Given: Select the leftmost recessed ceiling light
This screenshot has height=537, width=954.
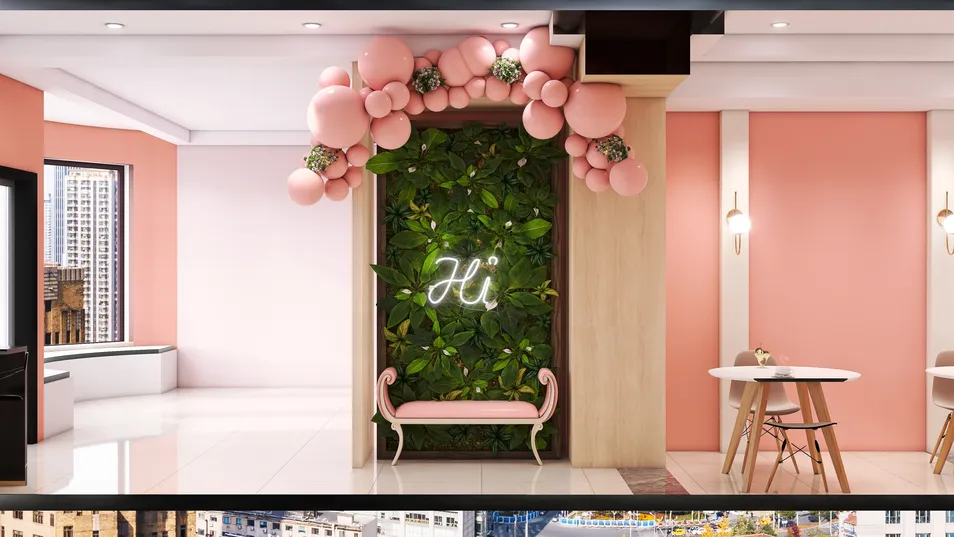Looking at the screenshot, I should (x=114, y=26).
